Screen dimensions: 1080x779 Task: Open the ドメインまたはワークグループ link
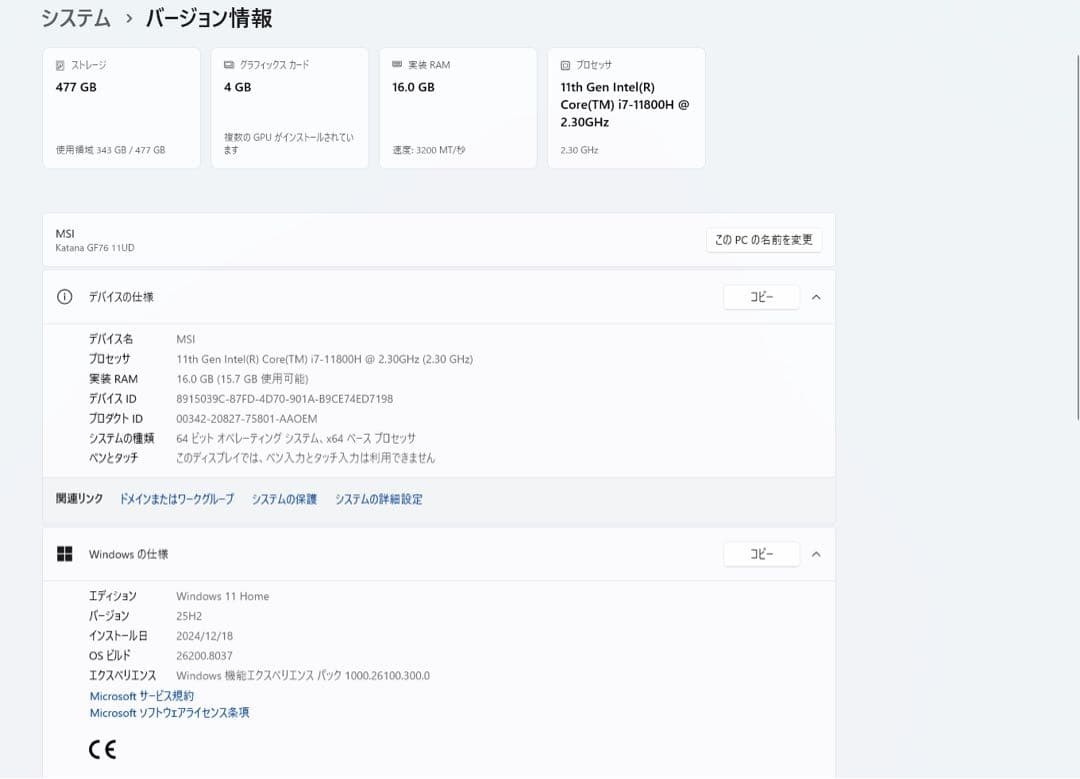tap(177, 499)
